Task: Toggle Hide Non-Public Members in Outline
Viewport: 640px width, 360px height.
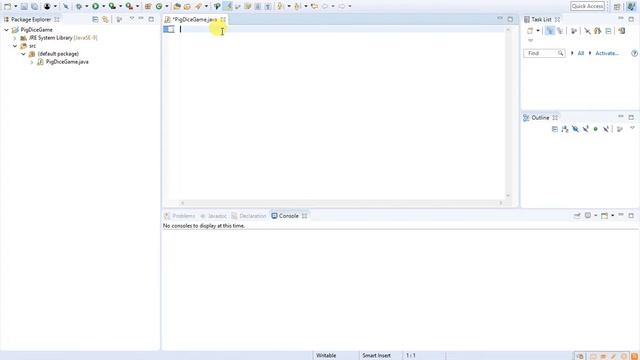Action: 596,129
